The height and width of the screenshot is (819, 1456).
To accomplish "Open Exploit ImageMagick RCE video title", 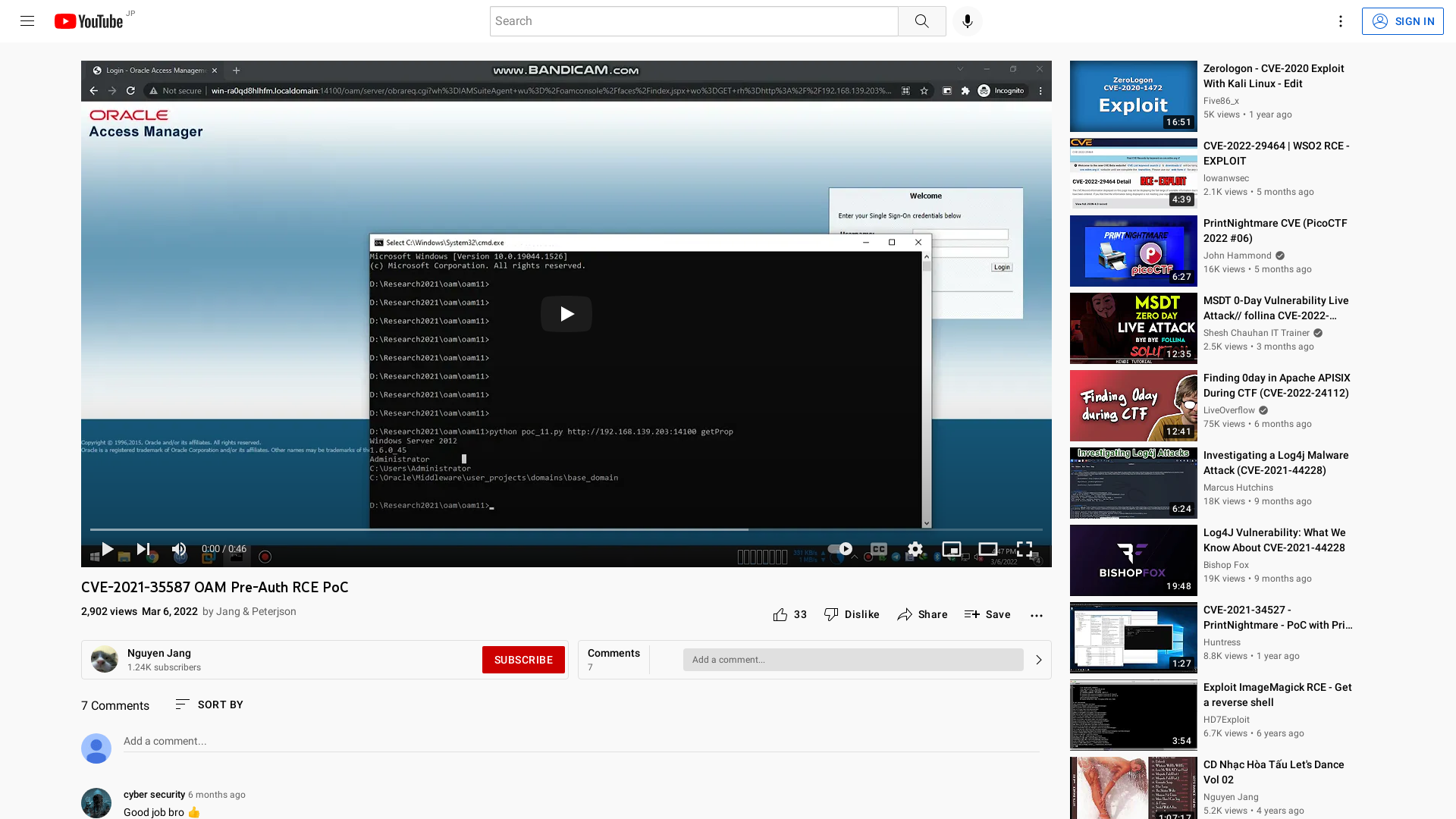I will point(1277,695).
